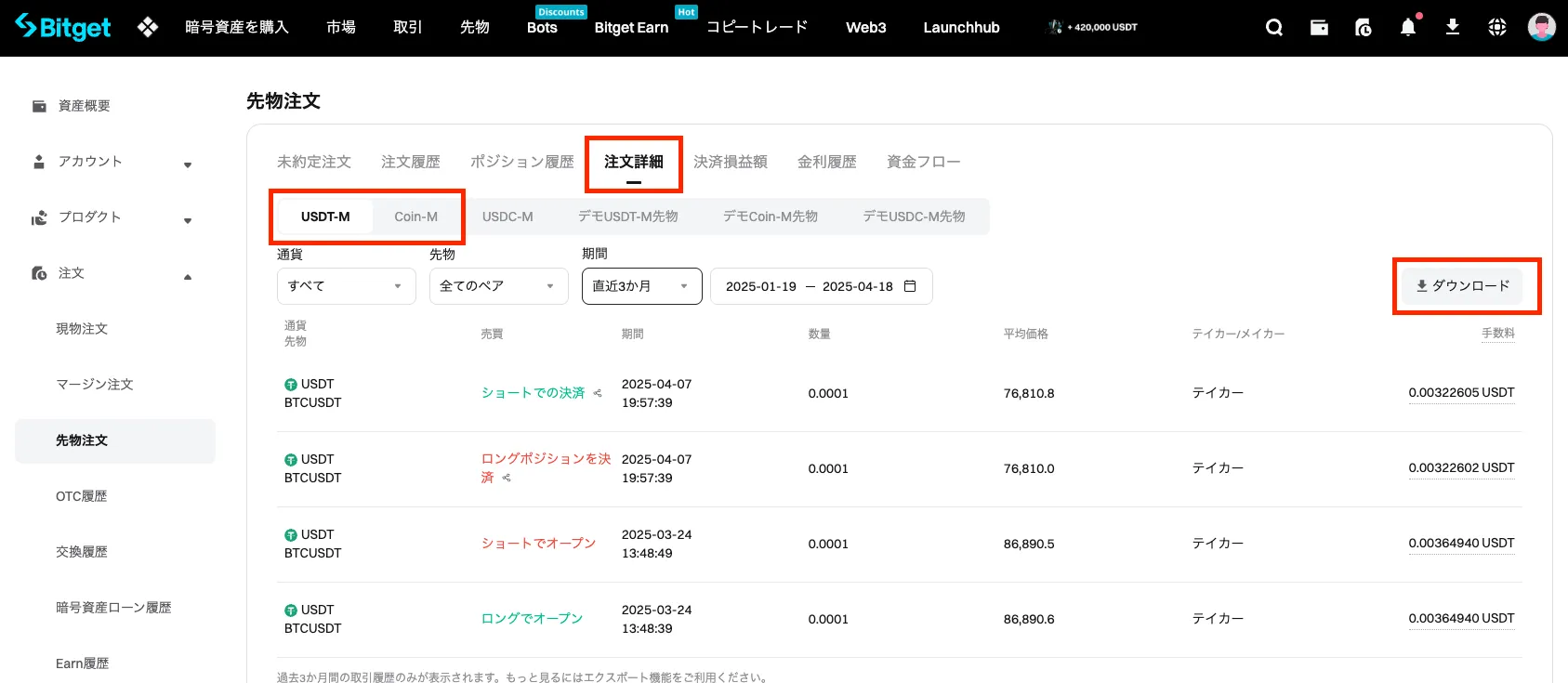Screen dimensions: 1568x683
Task: Switch to デモUSDT-M先物 demo option
Action: (628, 217)
